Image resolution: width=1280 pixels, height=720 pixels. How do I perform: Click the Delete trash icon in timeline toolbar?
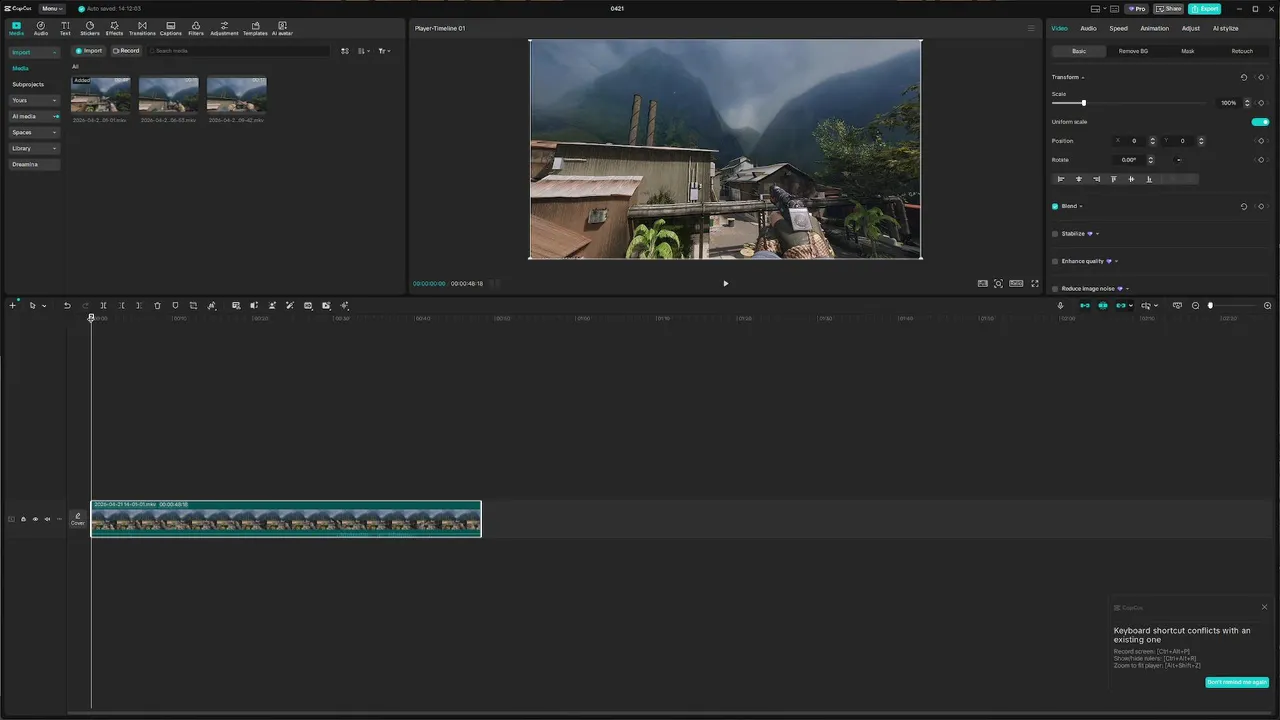157,305
